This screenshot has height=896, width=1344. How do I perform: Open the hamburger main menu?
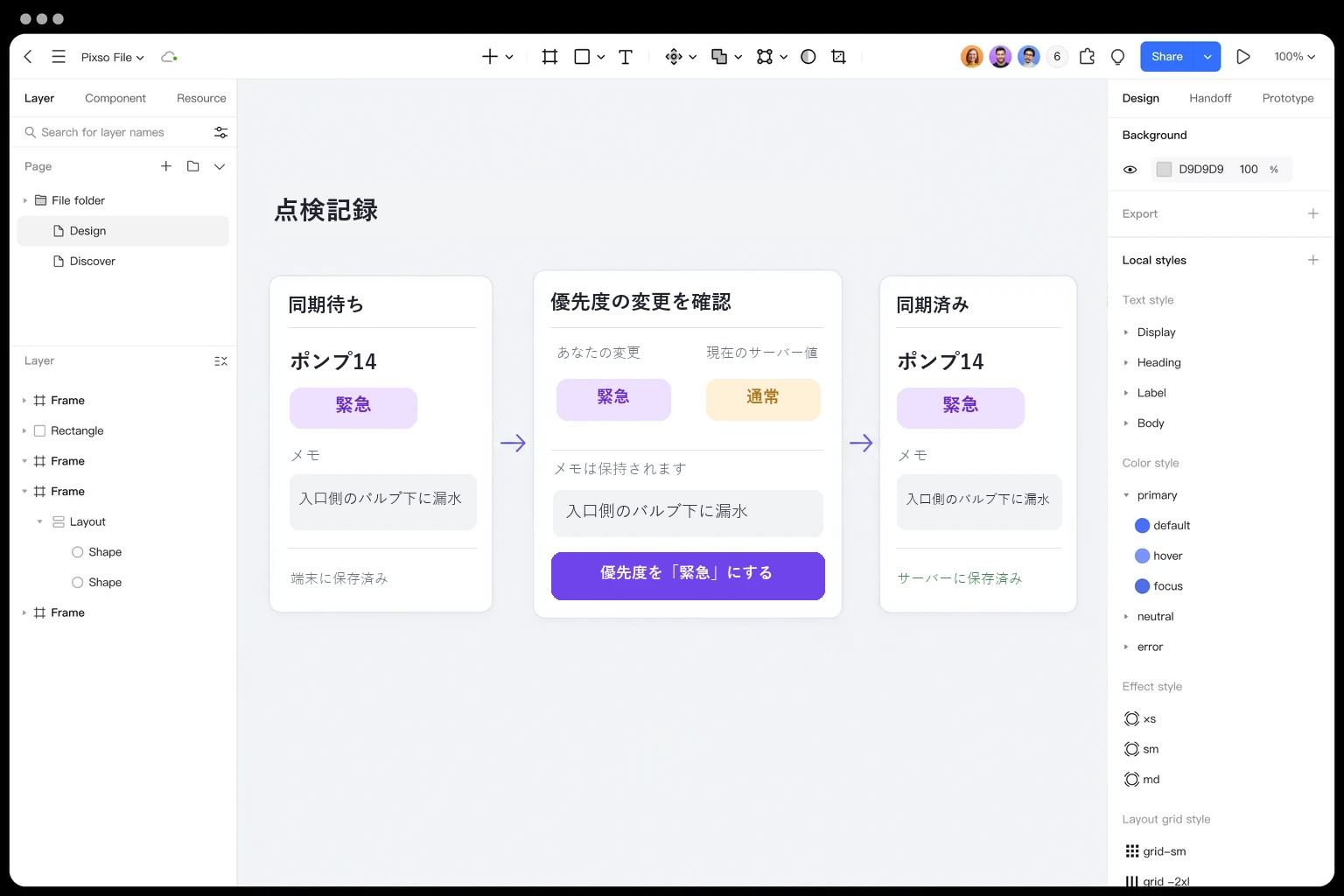(59, 57)
